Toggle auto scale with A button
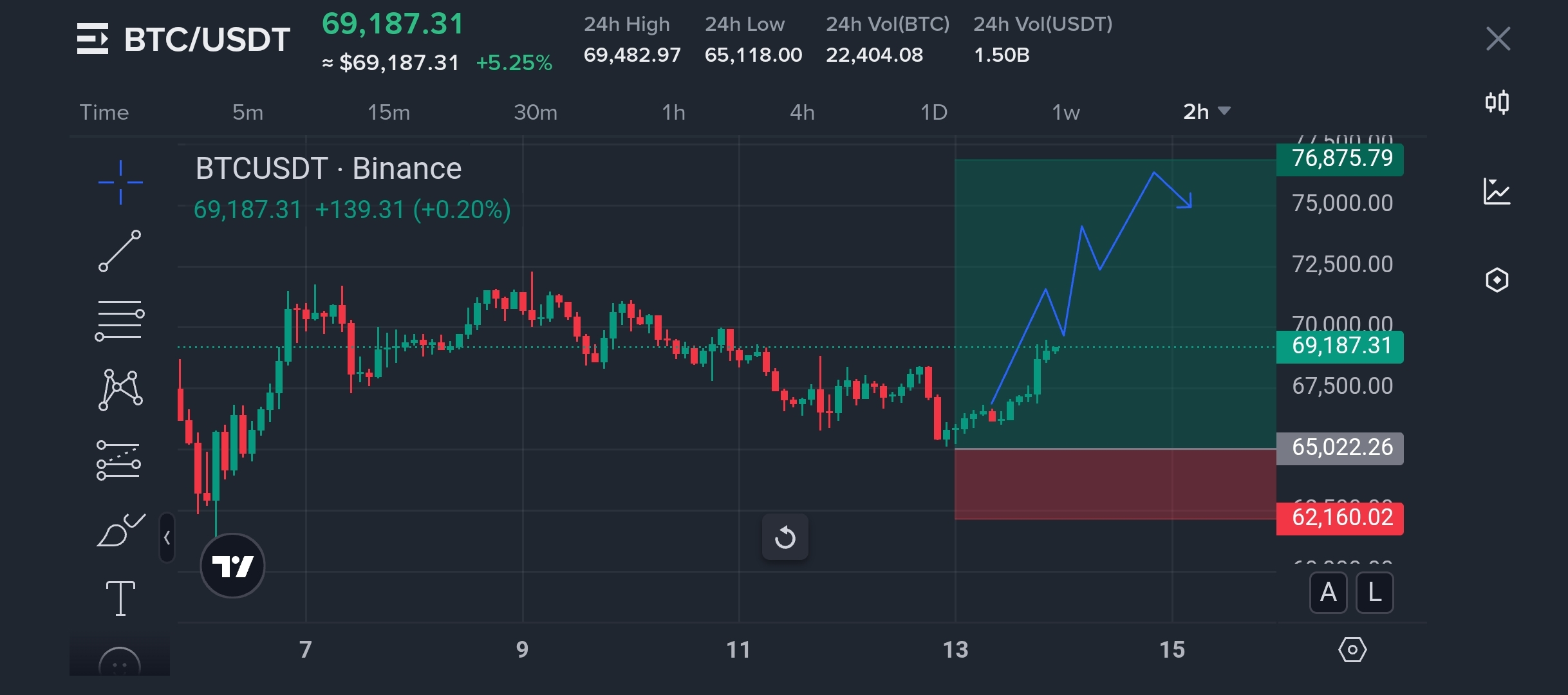The image size is (1568, 695). 1328,593
